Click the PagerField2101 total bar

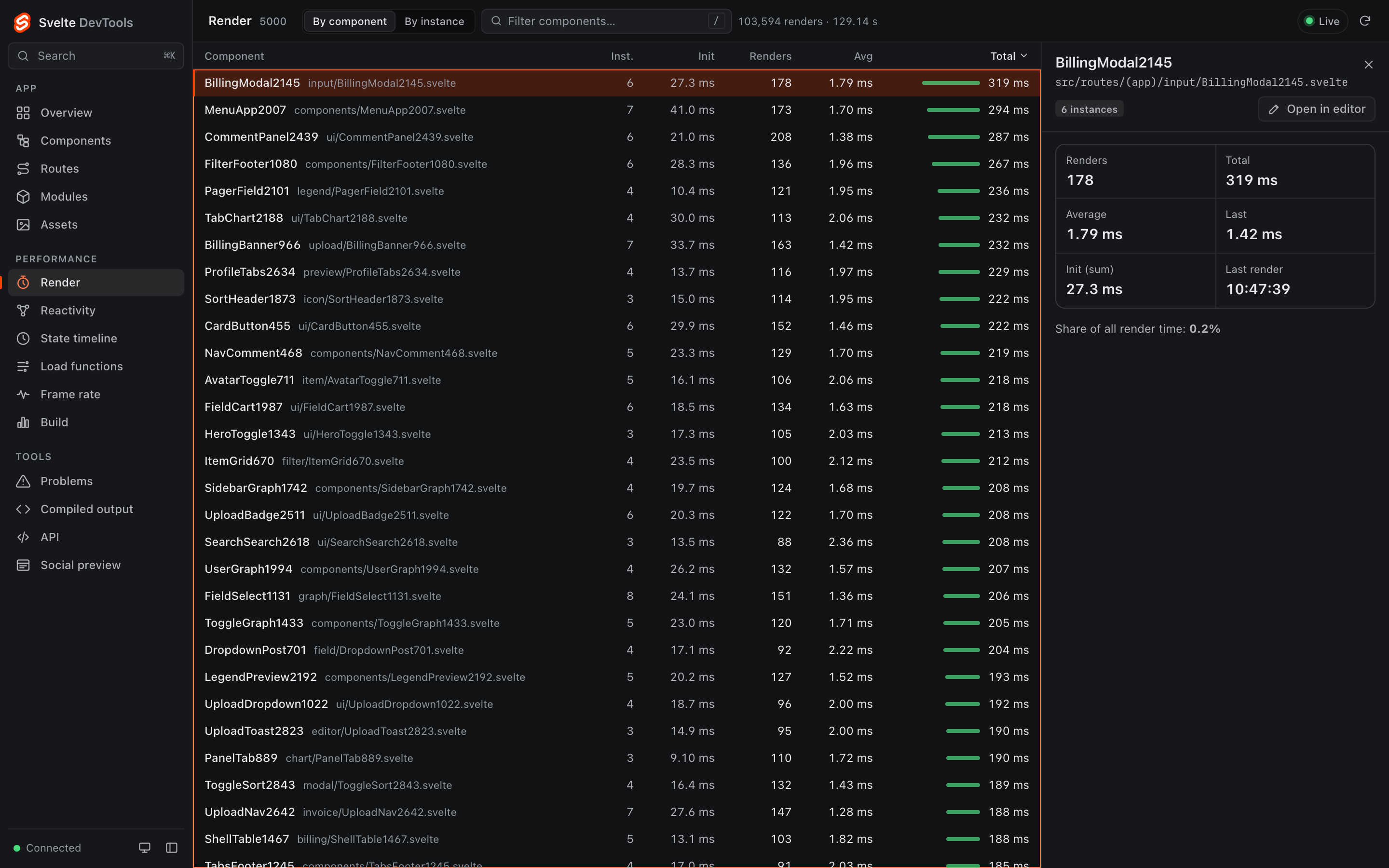click(x=958, y=190)
